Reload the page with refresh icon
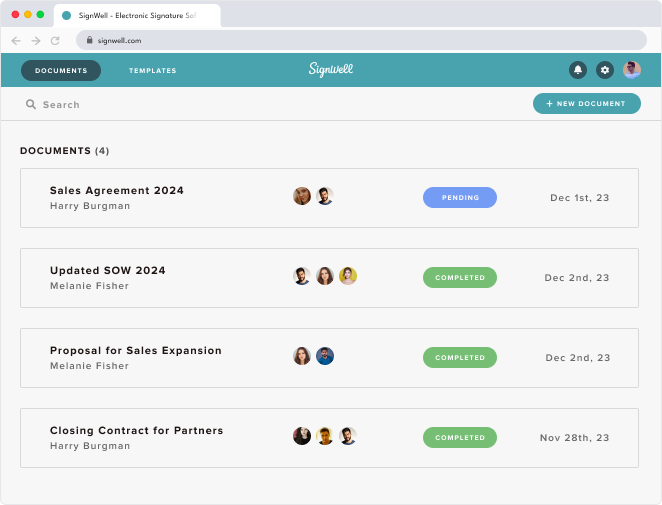This screenshot has width=662, height=505. 55,41
